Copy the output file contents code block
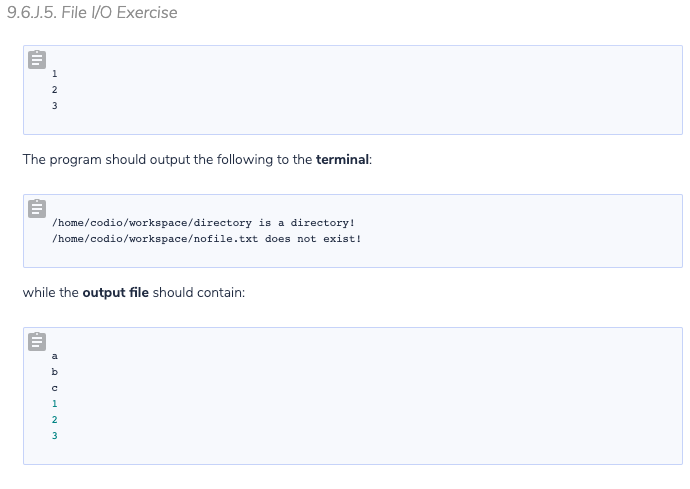Screen dimensions: 690x489 [x=37, y=341]
